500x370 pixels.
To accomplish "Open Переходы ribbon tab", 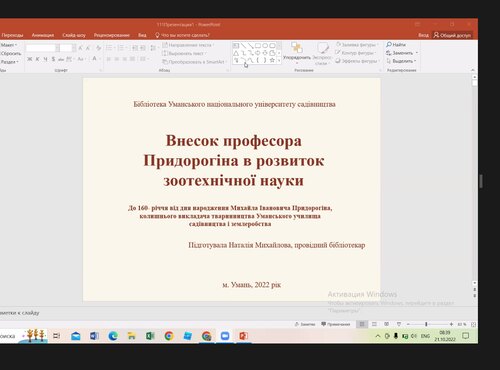I will tap(12, 35).
